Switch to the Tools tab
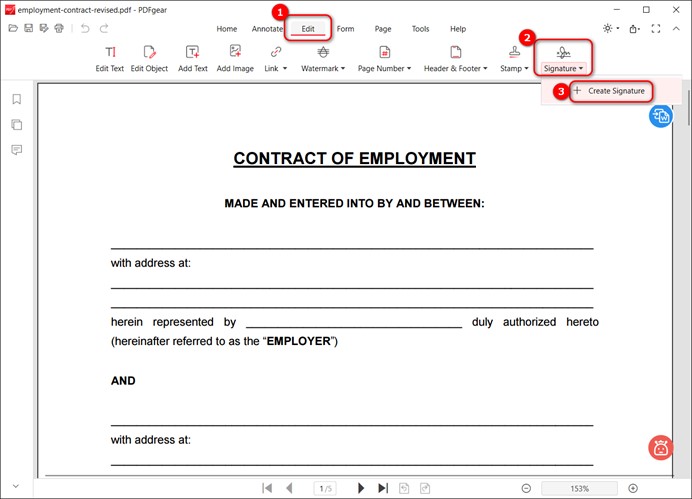The height and width of the screenshot is (499, 692). click(421, 29)
